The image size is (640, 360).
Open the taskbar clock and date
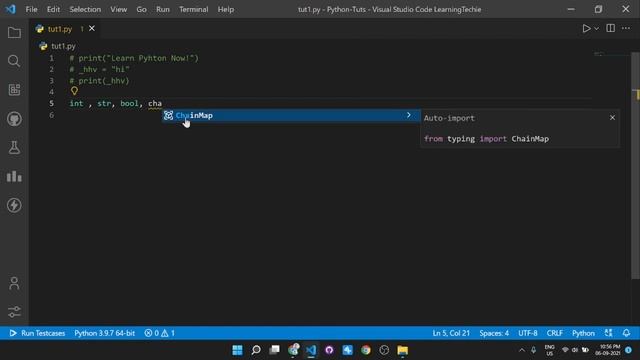pos(608,350)
